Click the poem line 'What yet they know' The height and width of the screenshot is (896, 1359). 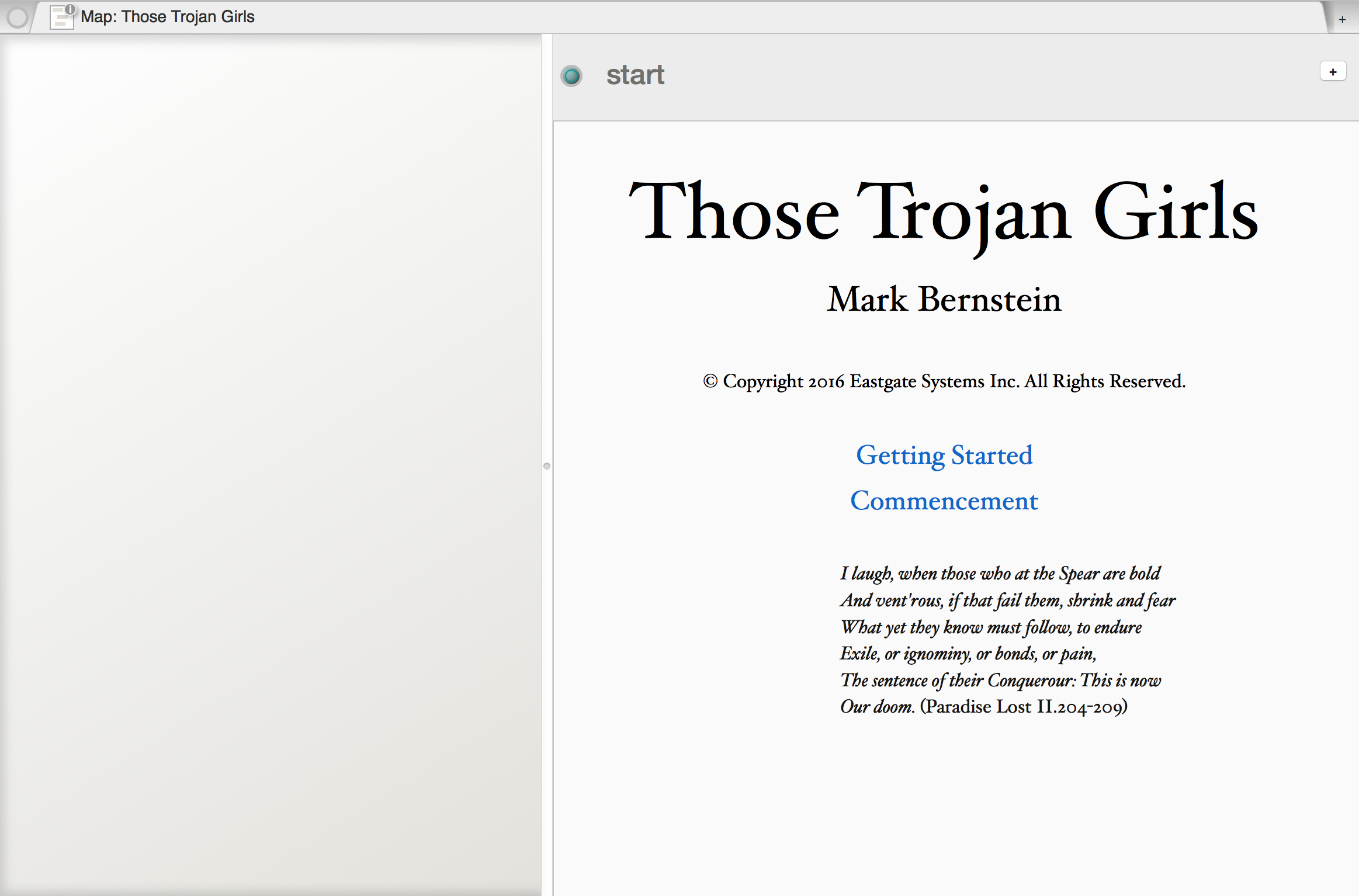click(x=990, y=627)
